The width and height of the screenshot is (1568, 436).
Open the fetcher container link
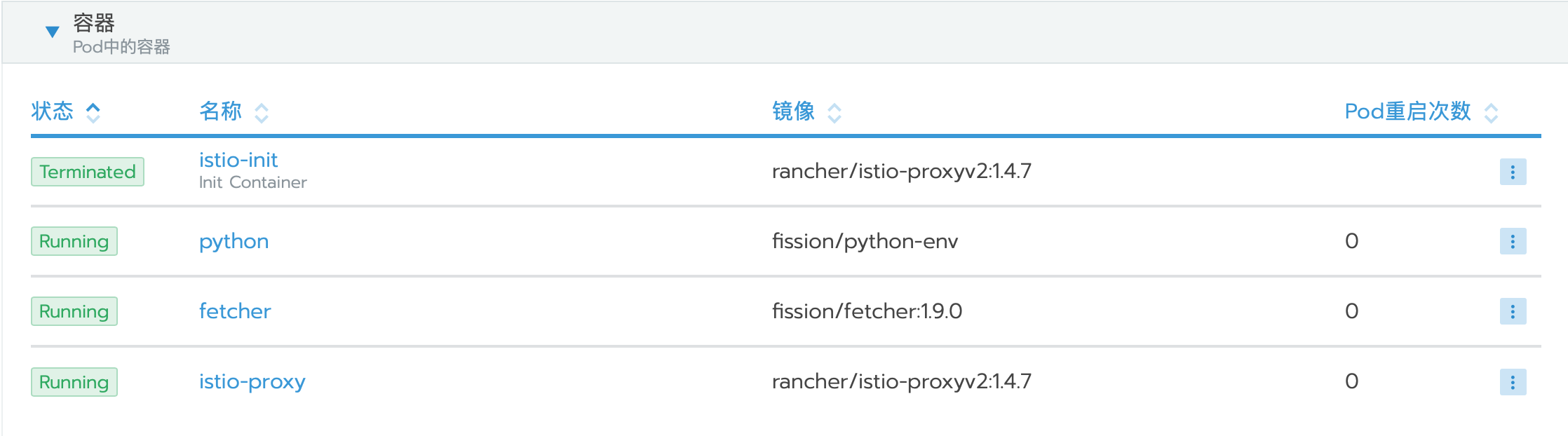pos(235,311)
